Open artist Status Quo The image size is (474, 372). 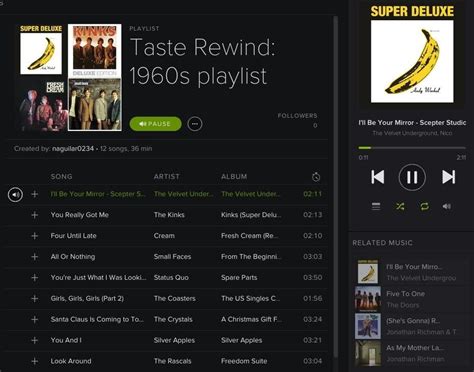[x=171, y=277]
